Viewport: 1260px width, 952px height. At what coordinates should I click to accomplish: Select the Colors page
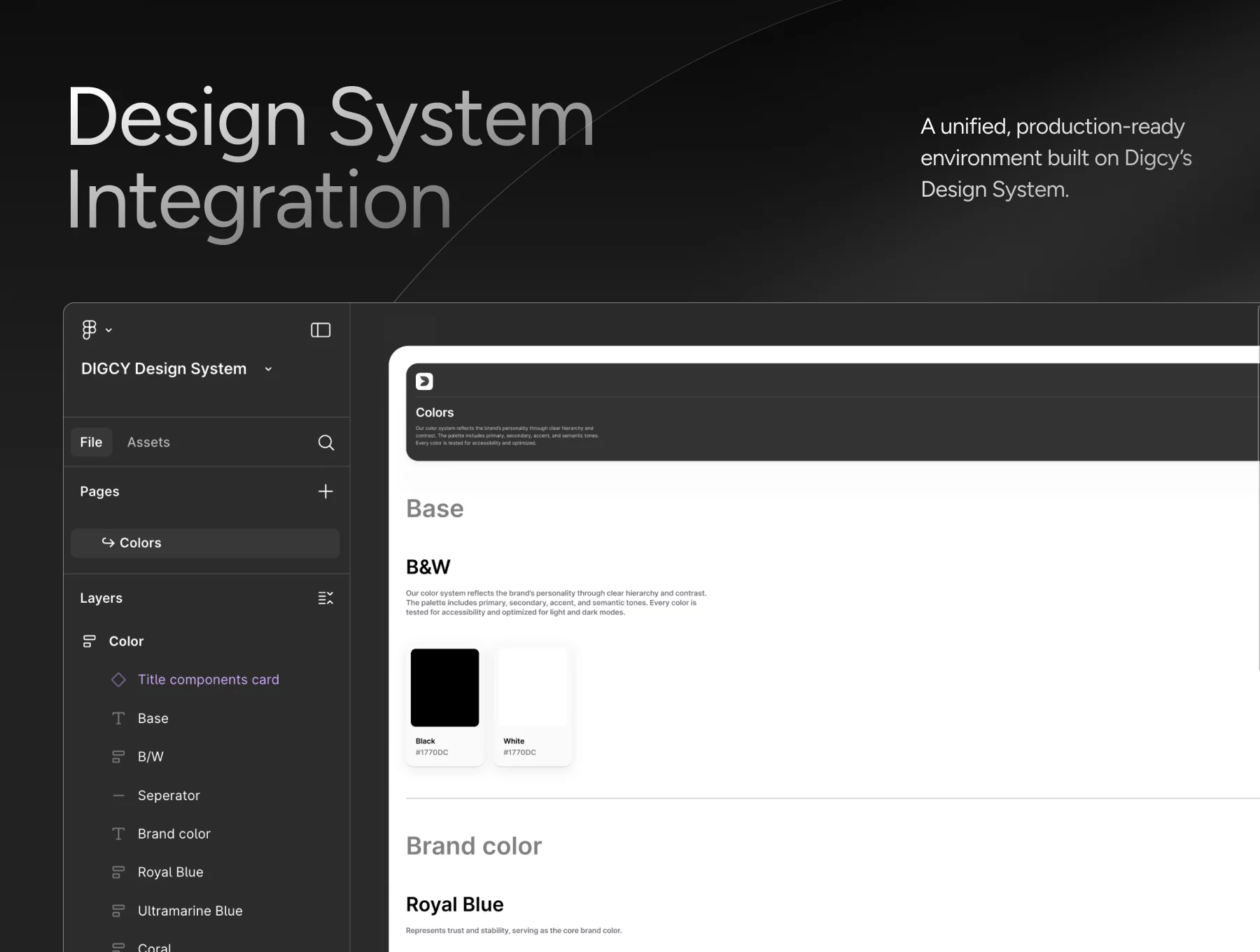click(205, 543)
